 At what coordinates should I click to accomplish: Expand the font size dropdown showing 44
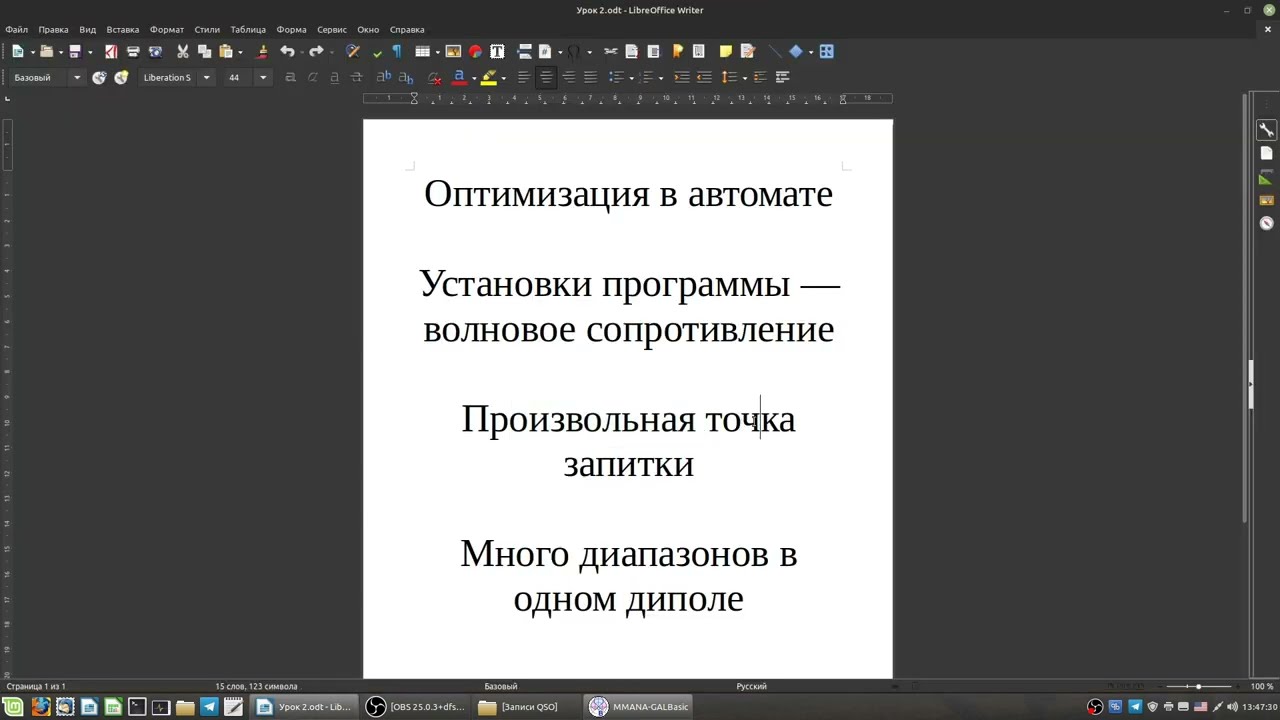tap(263, 77)
